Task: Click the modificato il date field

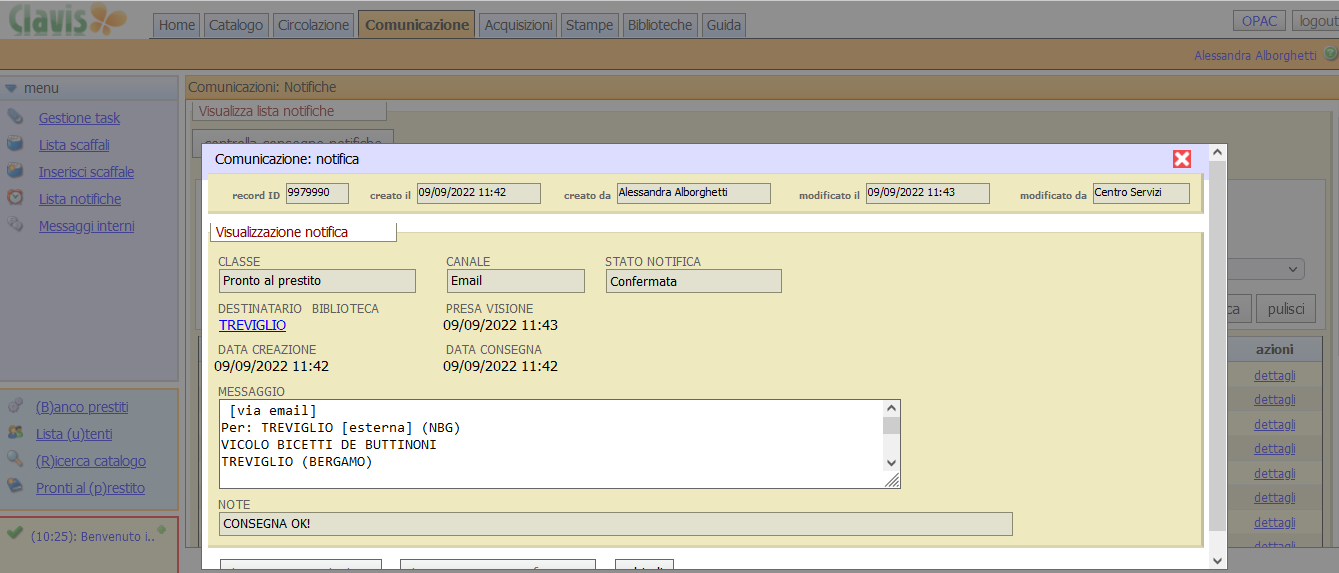Action: (x=927, y=193)
